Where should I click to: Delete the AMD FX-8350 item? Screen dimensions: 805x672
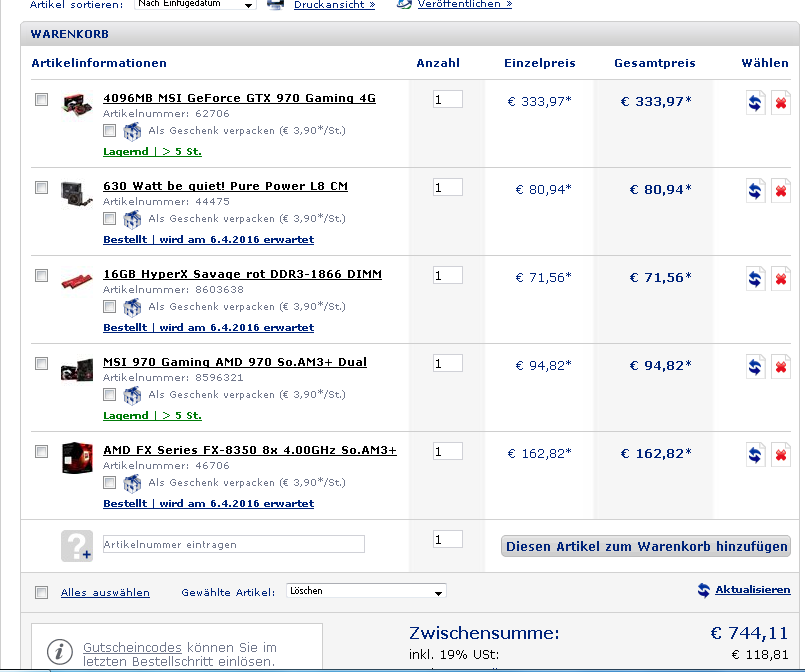pos(780,455)
